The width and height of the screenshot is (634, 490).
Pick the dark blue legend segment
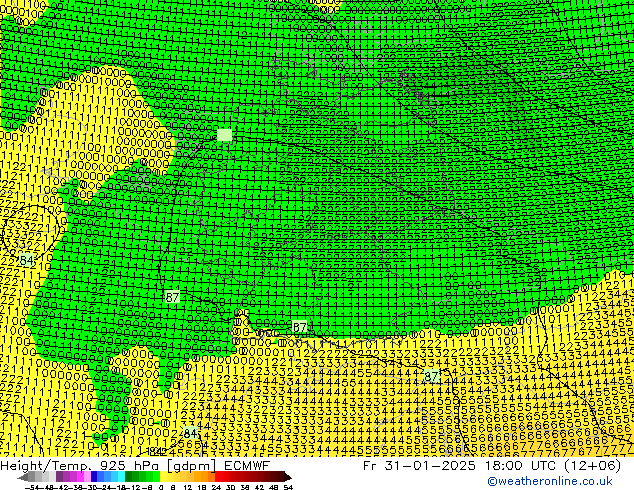pyautogui.click(x=94, y=477)
